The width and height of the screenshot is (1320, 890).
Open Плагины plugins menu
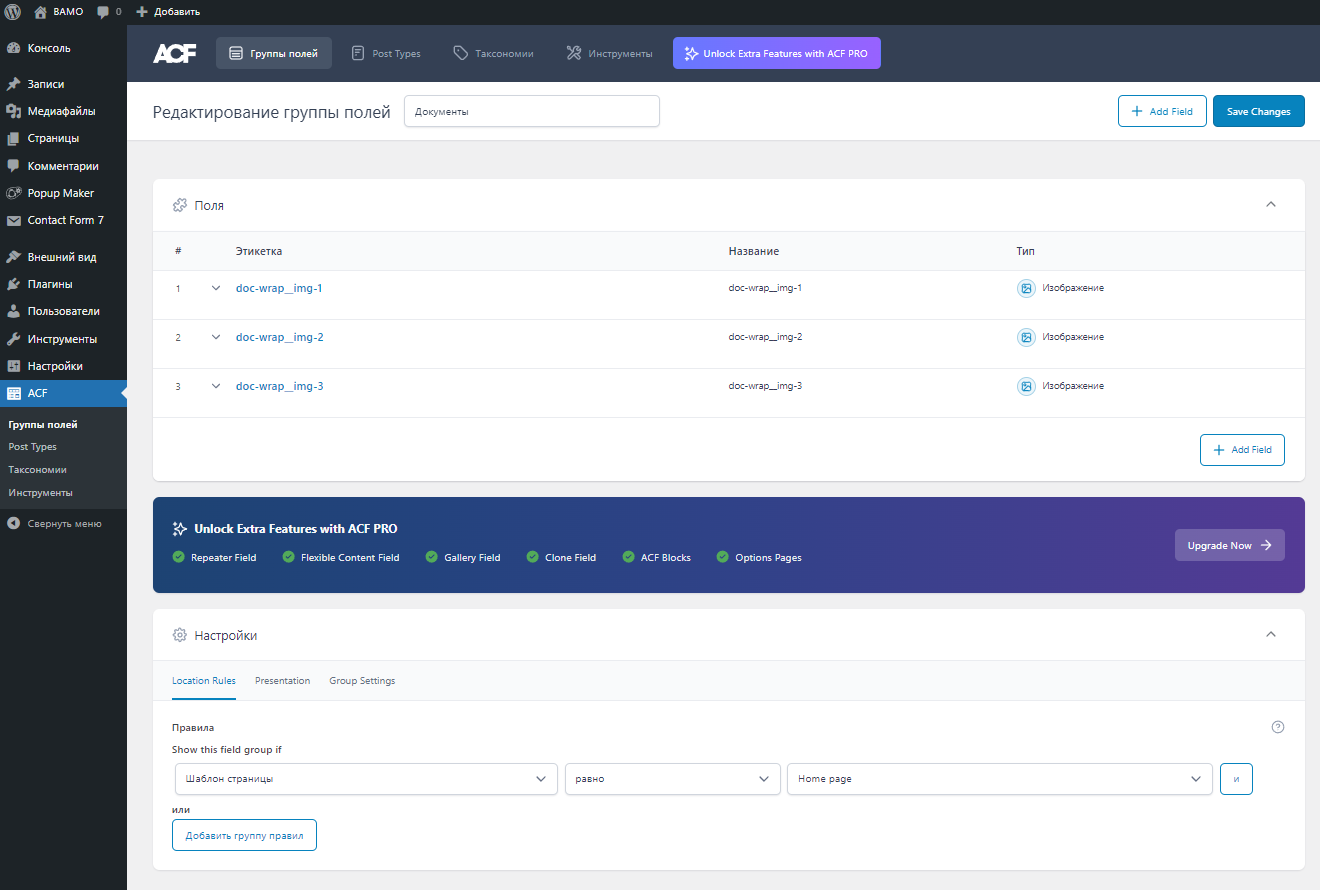click(x=63, y=284)
